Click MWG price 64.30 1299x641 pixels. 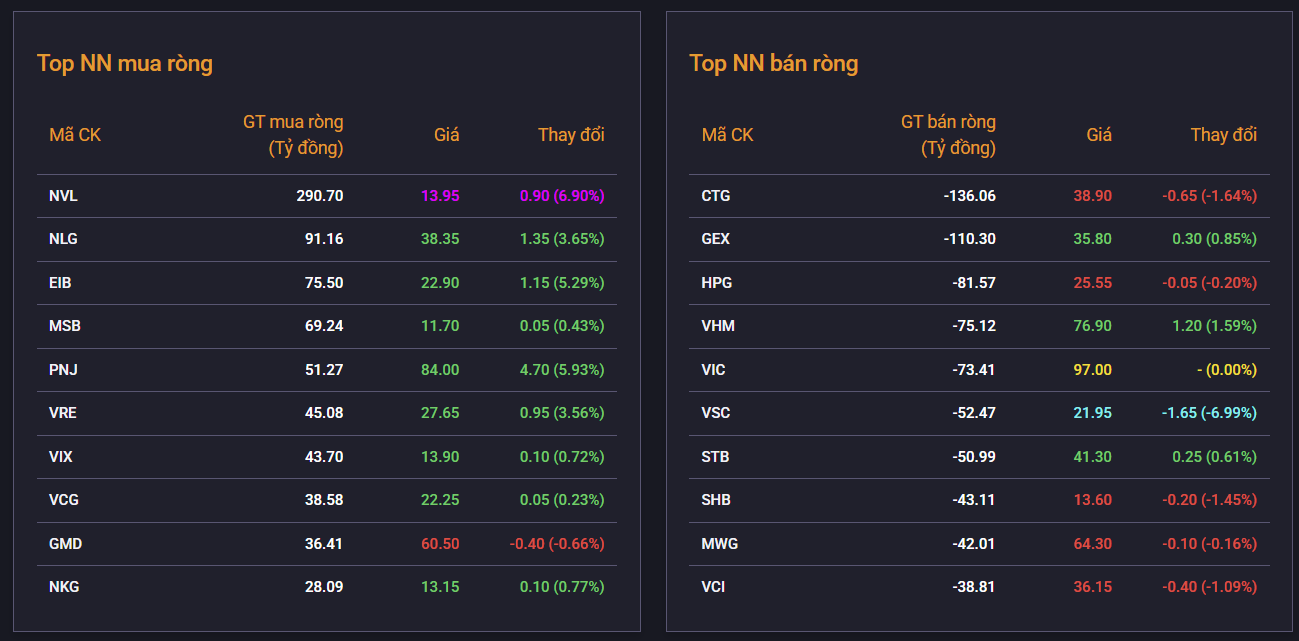click(x=1093, y=544)
